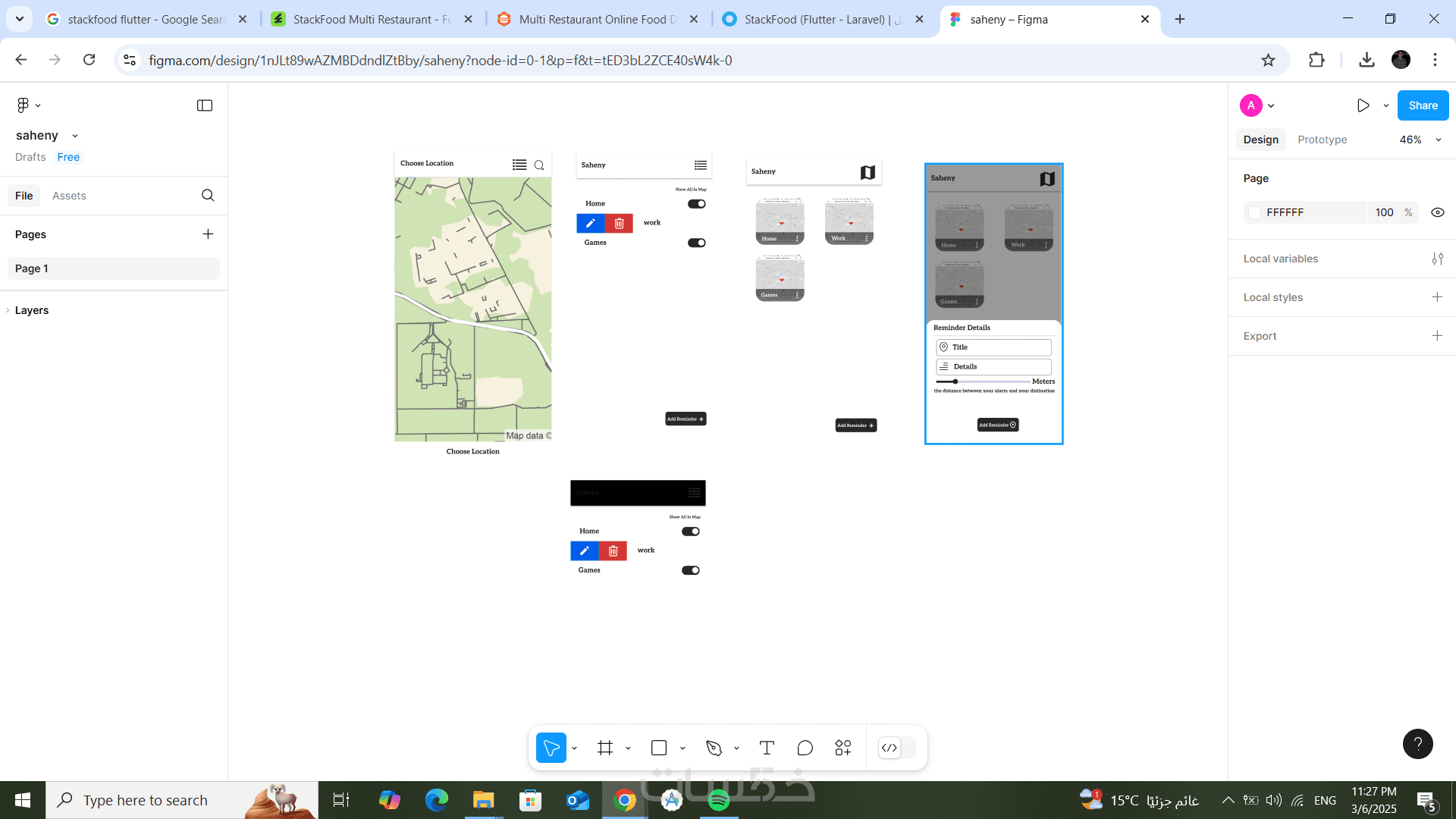Switch to the Assets tab
The height and width of the screenshot is (819, 1456).
(69, 196)
